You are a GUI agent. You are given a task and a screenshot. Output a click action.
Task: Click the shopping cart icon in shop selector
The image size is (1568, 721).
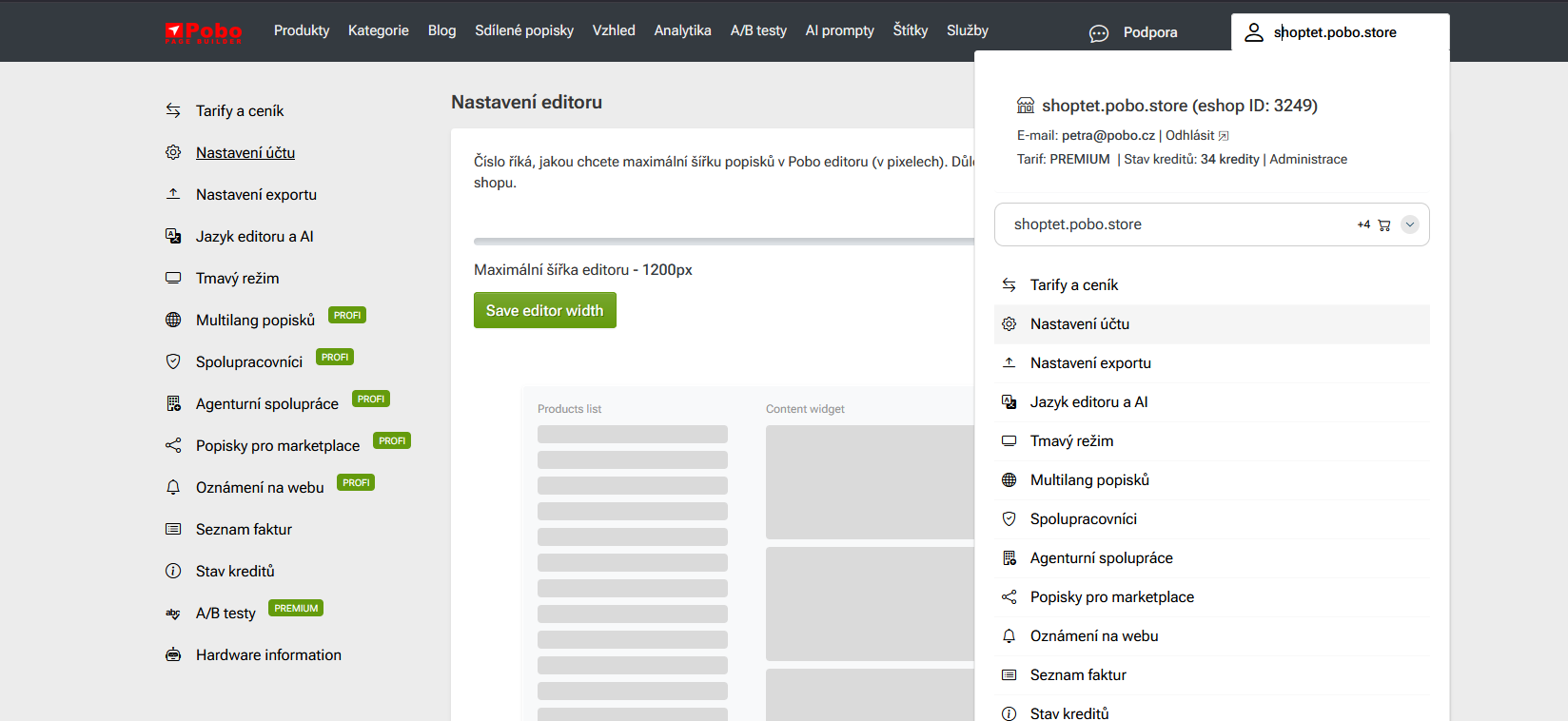[1383, 225]
